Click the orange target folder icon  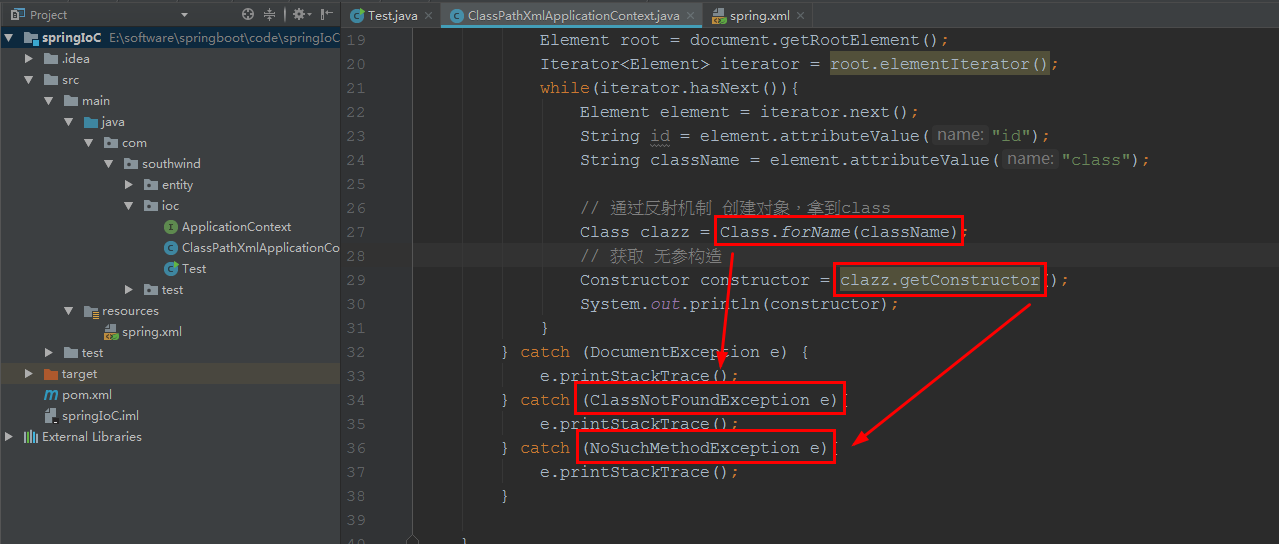point(51,374)
